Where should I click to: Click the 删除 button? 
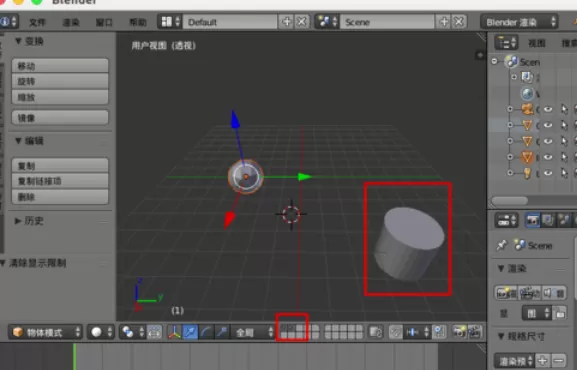click(60, 197)
